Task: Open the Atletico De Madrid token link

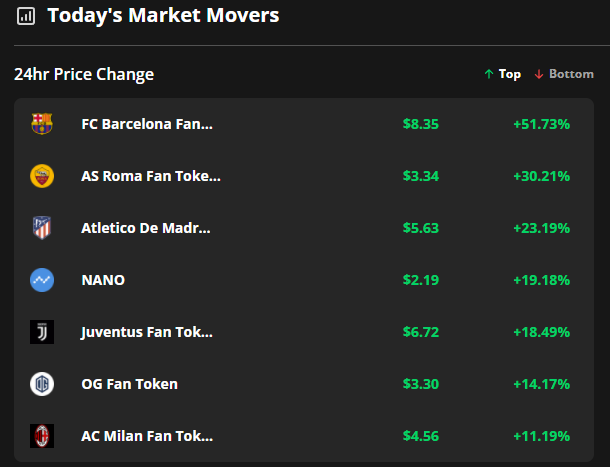Action: (146, 228)
